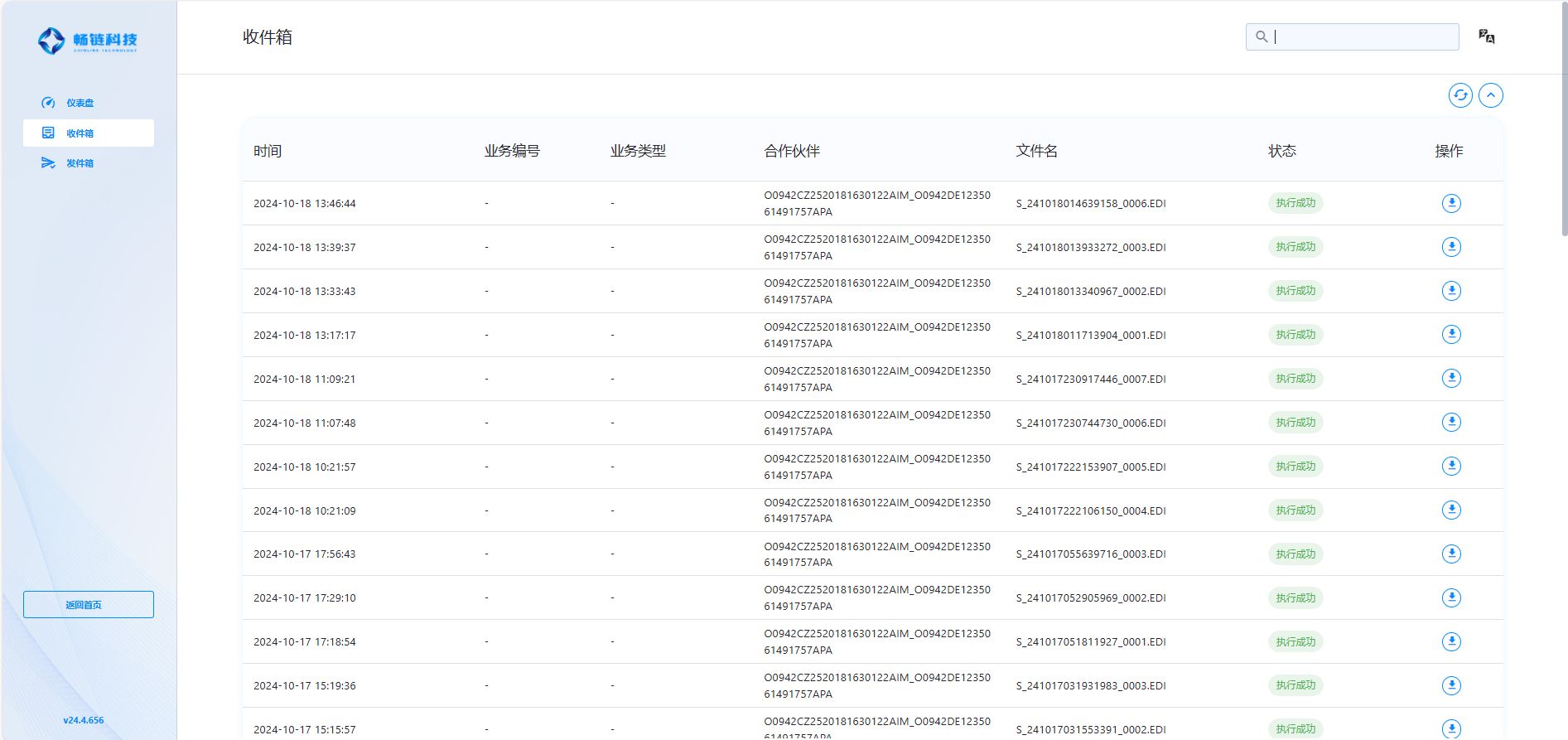Viewport: 1568px width, 740px height.
Task: Click the language translate icon
Action: point(1486,36)
